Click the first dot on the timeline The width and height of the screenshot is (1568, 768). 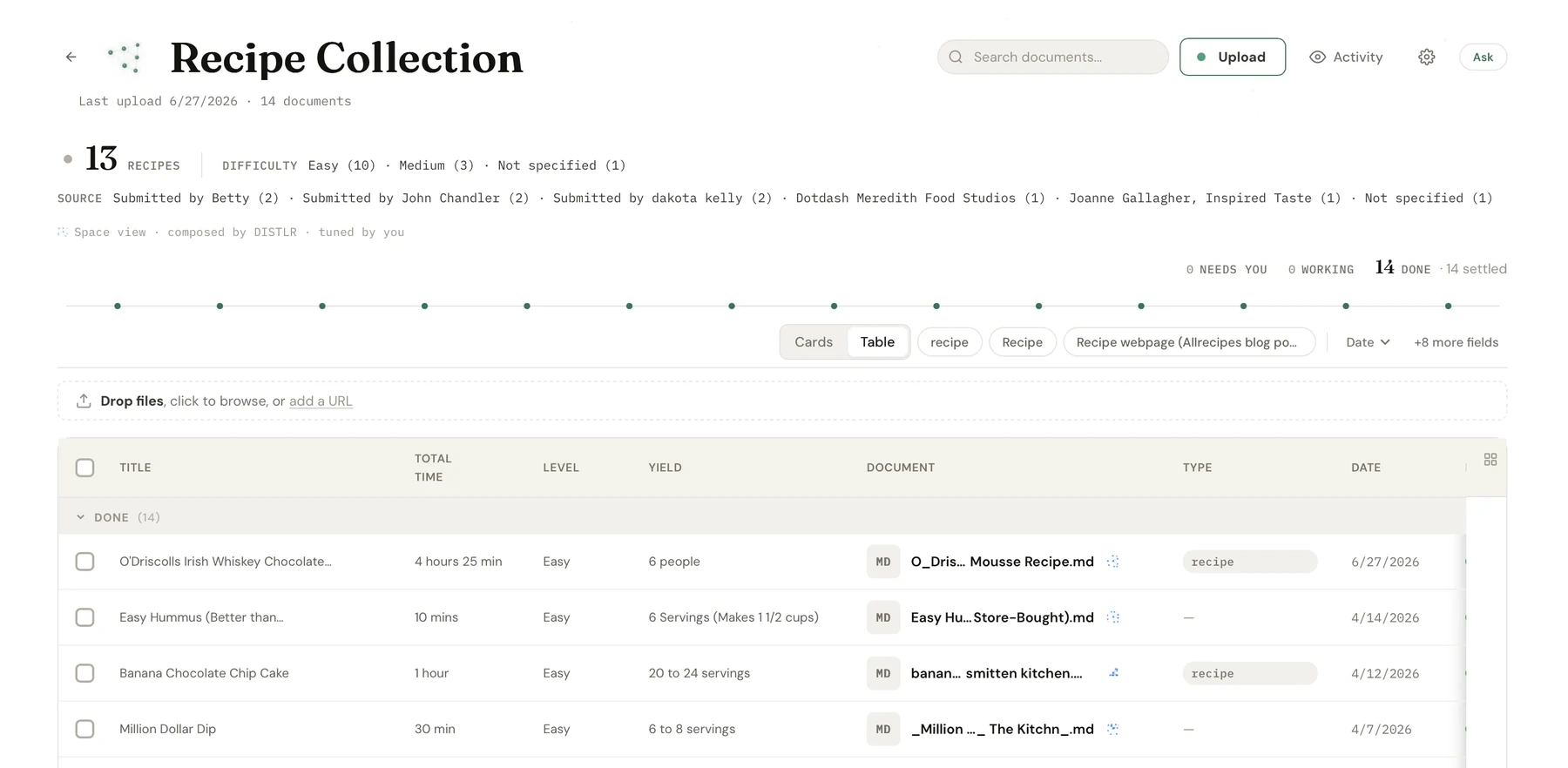pos(118,306)
